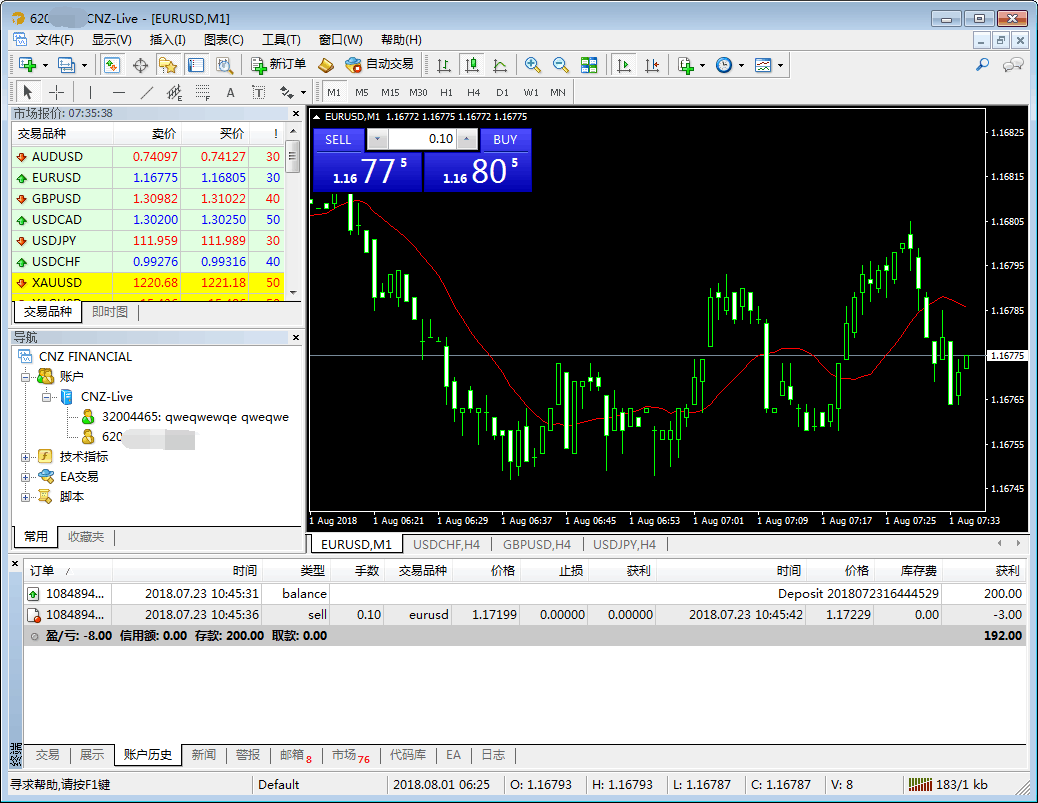The height and width of the screenshot is (803, 1038).
Task: Toggle the Terminal panel icon
Action: [195, 65]
